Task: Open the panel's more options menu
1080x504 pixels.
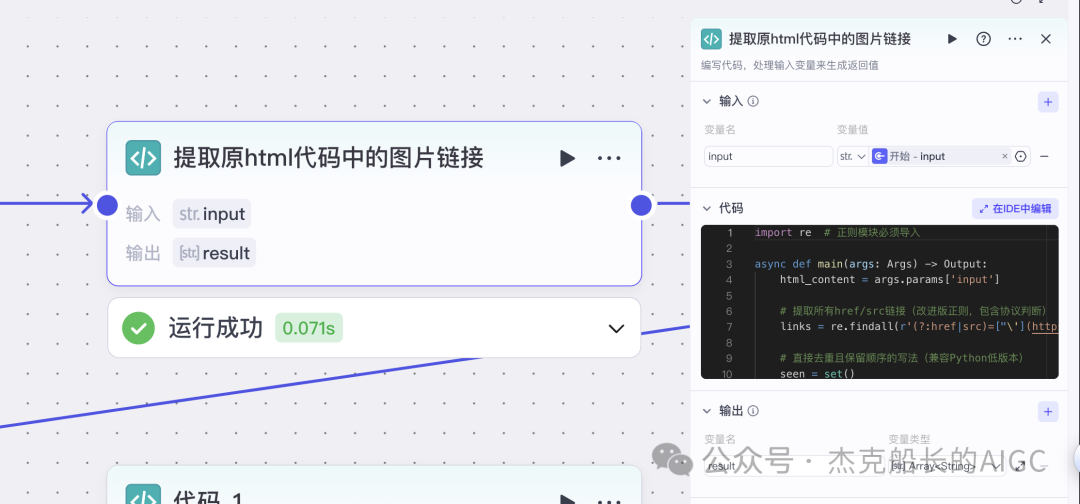Action: coord(1015,39)
